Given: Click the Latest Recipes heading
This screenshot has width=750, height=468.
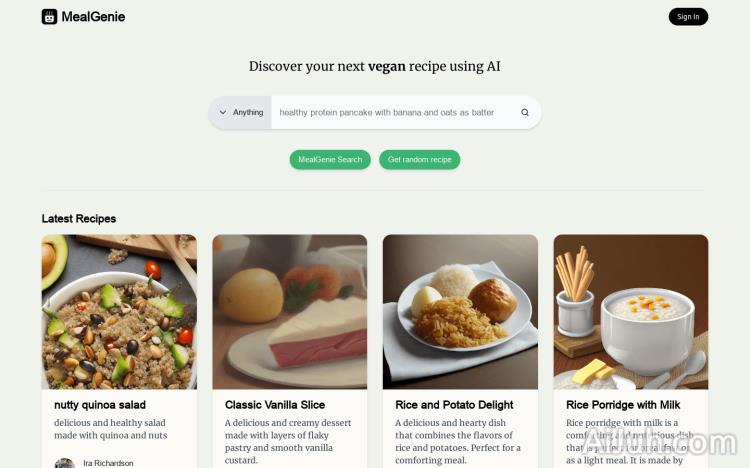Looking at the screenshot, I should 79,219.
